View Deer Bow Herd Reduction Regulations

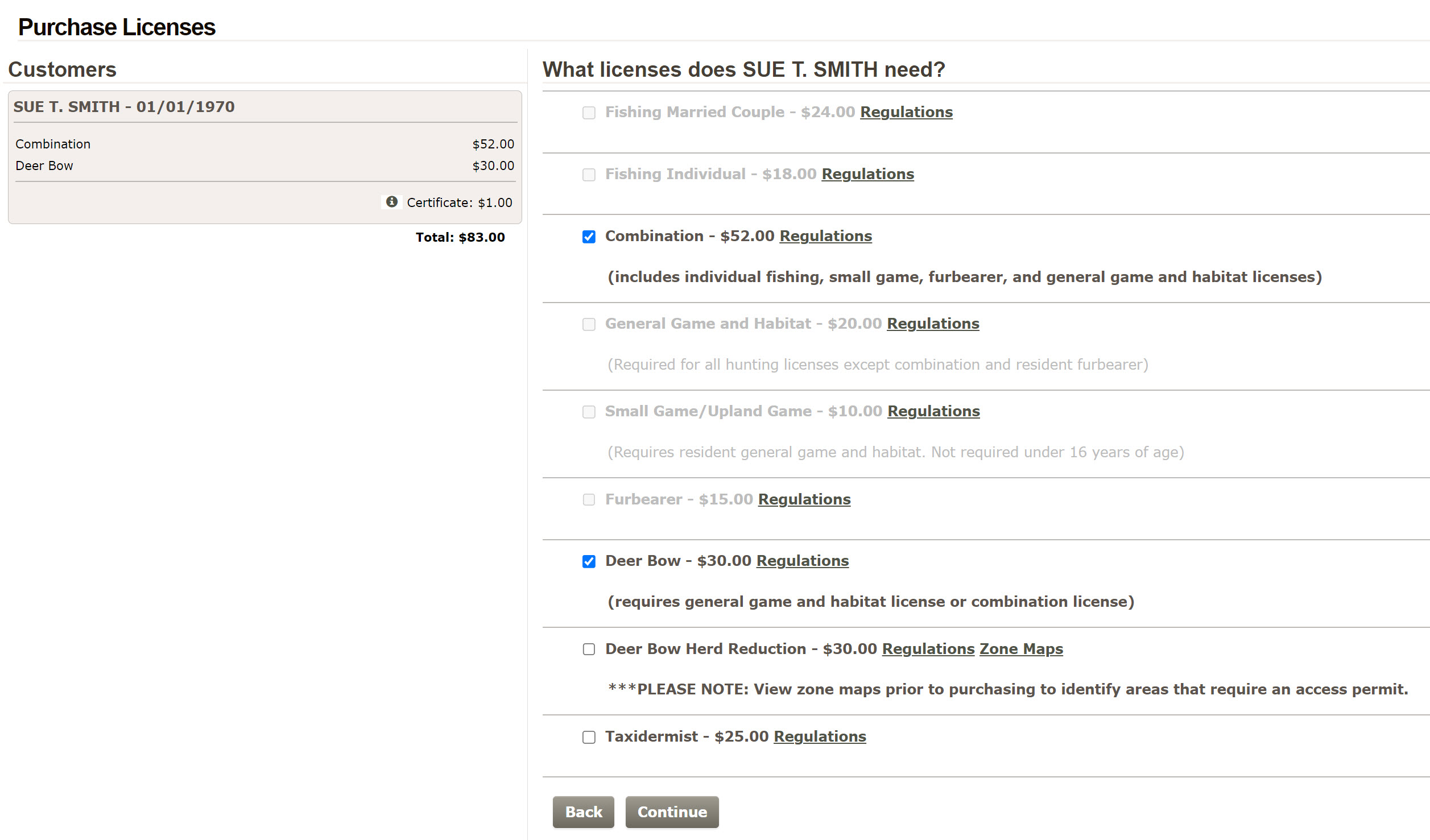pyautogui.click(x=928, y=649)
